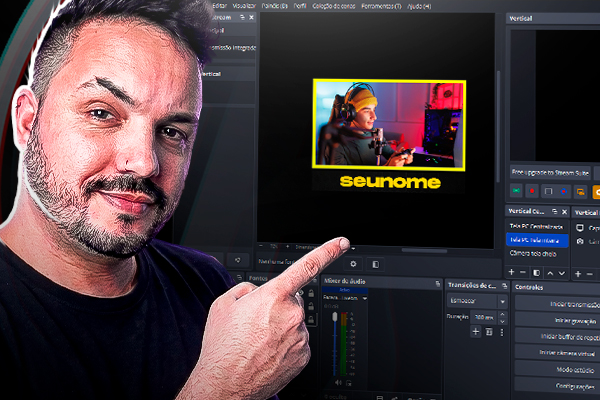Expand the audio source name dropdown
600x400 pixels.
coord(365,298)
